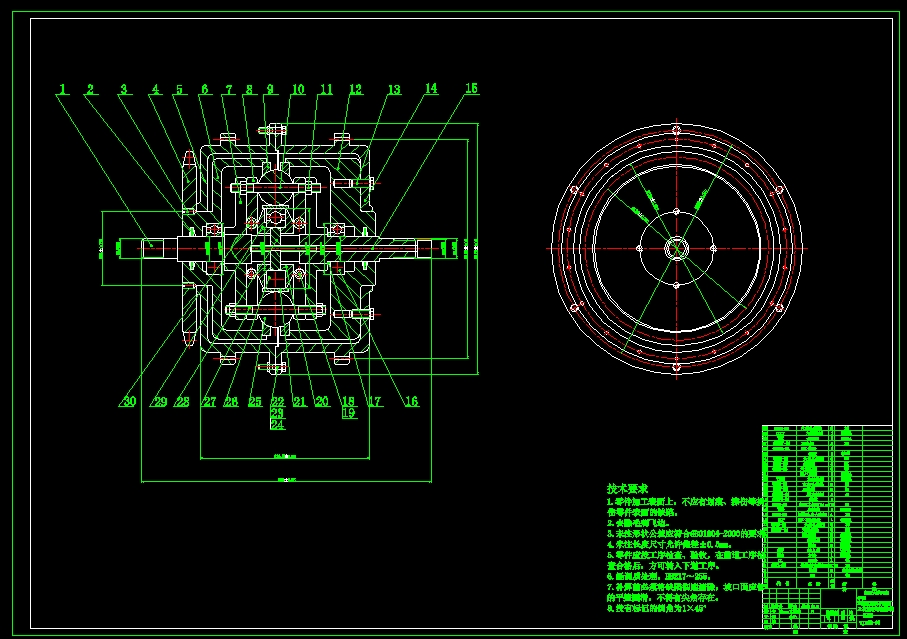Screen dimensions: 907x639
Task: Click part callout number 10
Action: coord(298,89)
